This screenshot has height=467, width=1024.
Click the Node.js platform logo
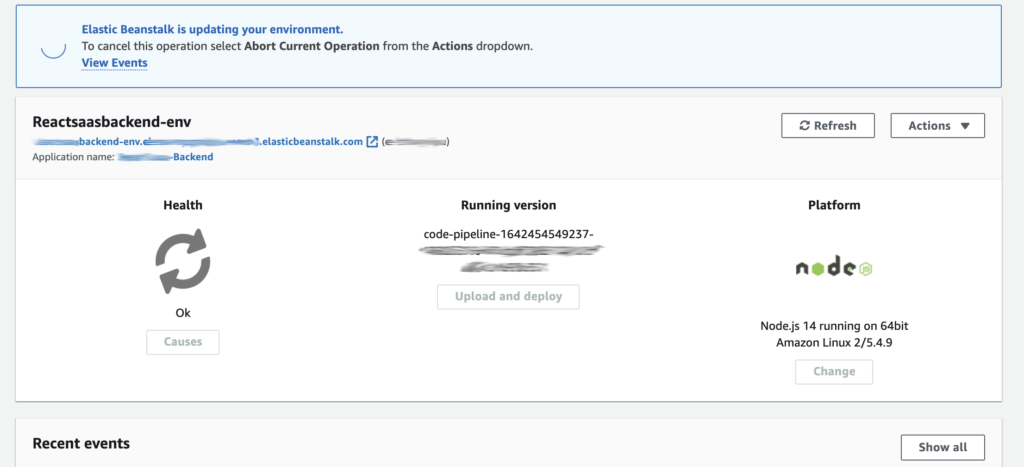834,268
